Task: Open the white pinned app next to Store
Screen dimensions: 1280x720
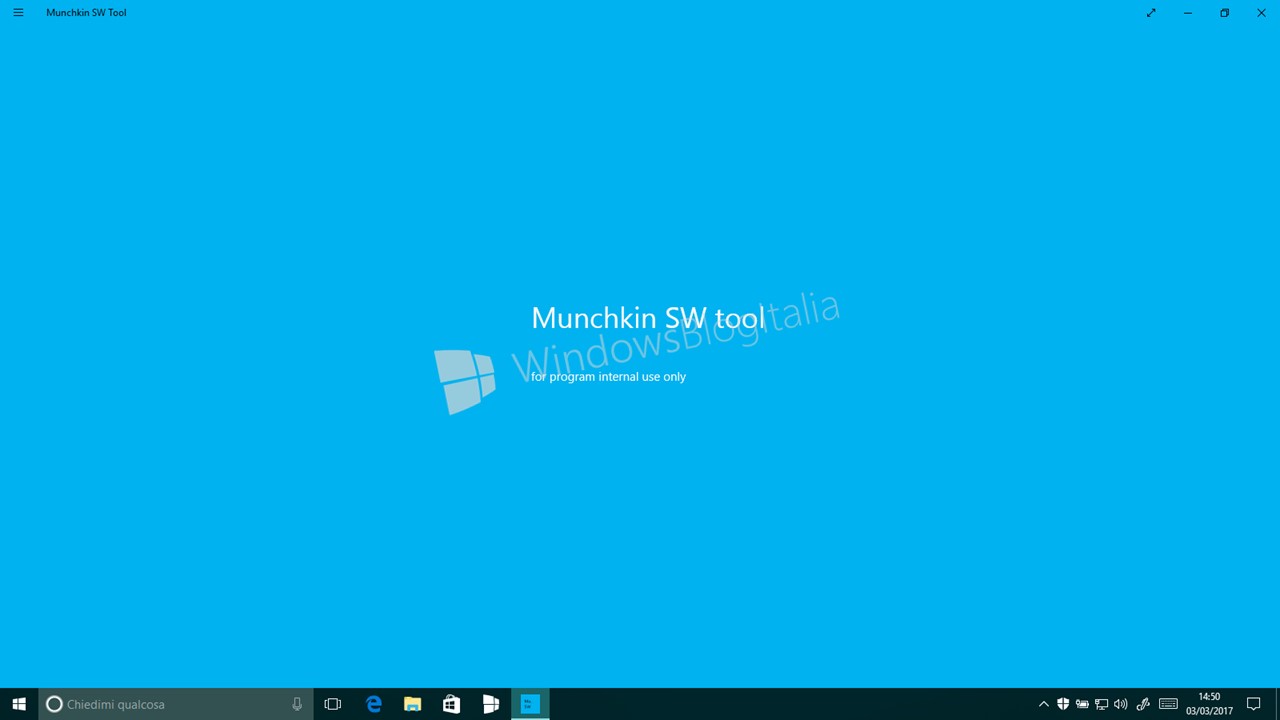Action: point(491,704)
